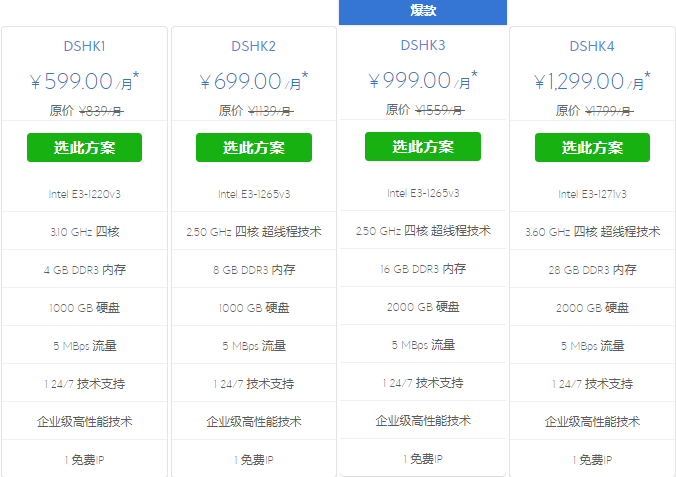Viewport: 676px width, 477px height.
Task: Select the DSHK2 plan title
Action: coord(254,46)
